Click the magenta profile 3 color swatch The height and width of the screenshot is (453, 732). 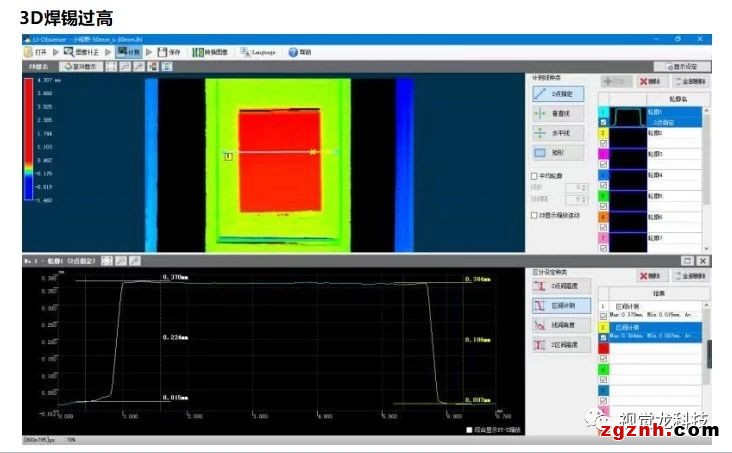(603, 153)
